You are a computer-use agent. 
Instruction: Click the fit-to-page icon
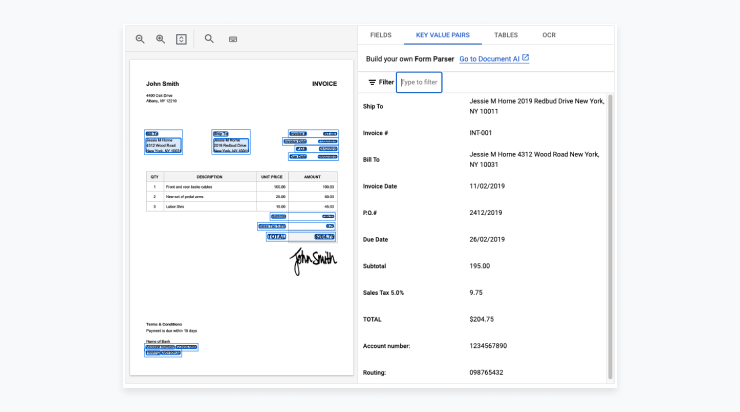tap(181, 39)
